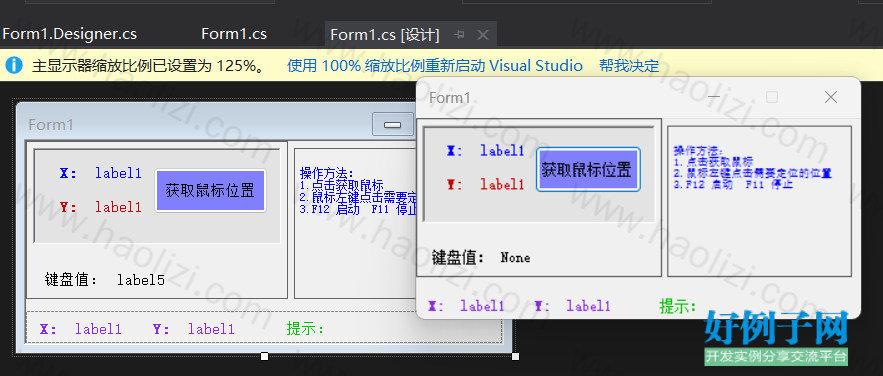Select the blue X: label in the designer
This screenshot has height=376, width=883.
tap(68, 173)
